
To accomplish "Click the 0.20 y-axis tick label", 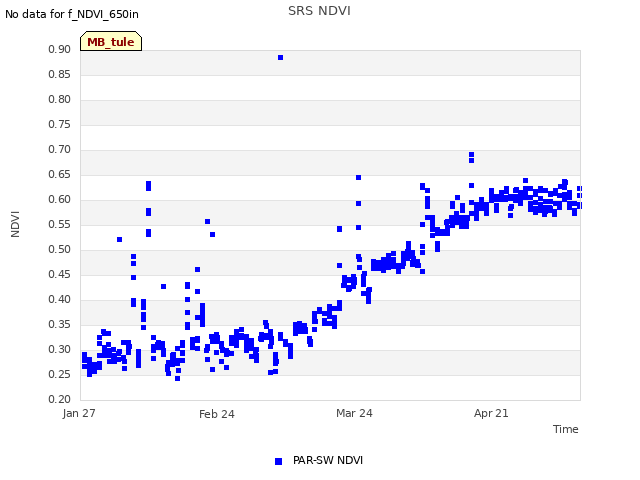I will (x=59, y=399).
